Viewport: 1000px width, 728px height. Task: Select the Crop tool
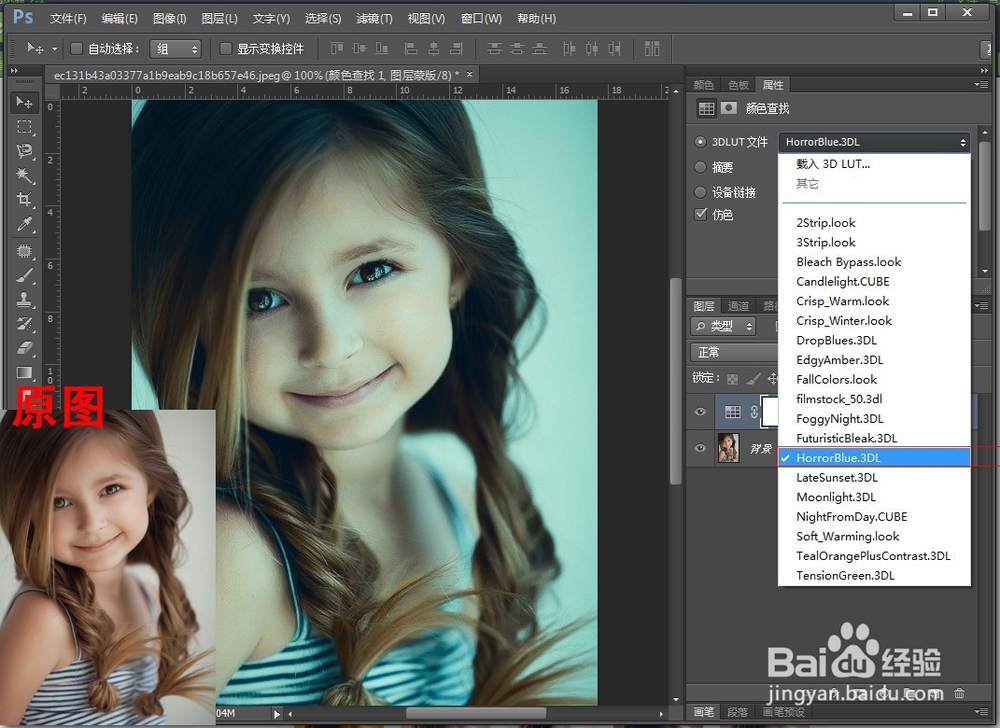[25, 200]
